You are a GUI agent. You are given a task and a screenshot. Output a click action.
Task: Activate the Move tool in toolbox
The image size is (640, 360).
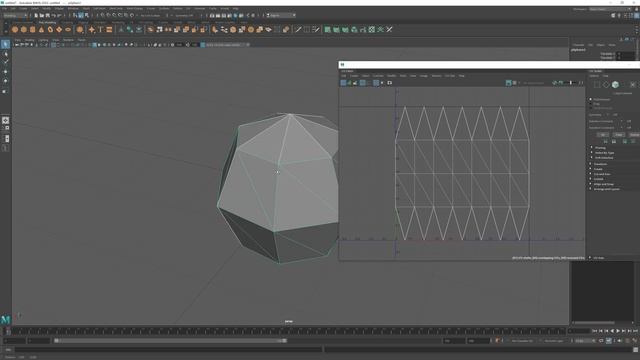5,72
